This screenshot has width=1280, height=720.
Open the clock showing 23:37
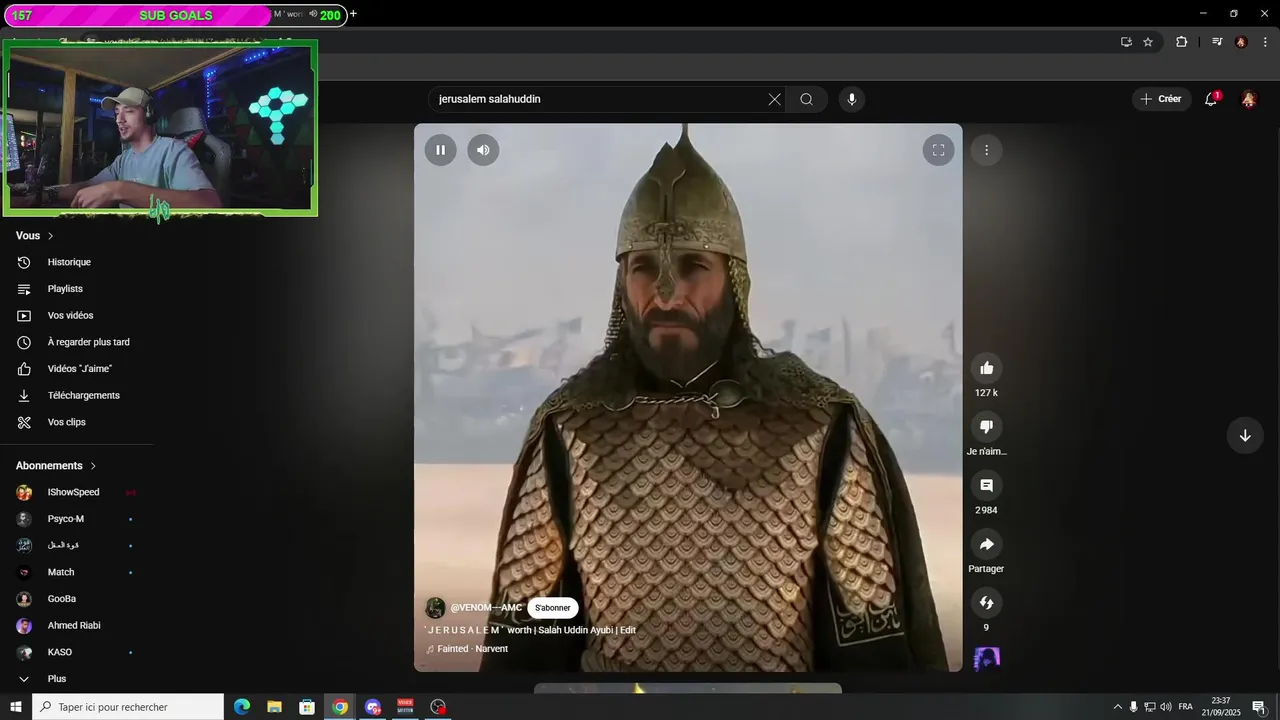(x=1221, y=707)
